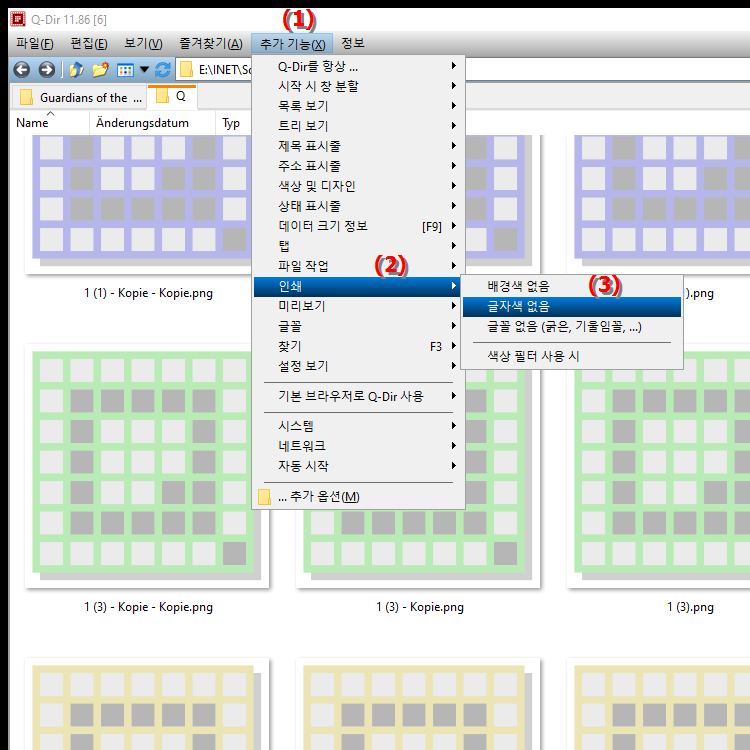Viewport: 750px width, 750px height.
Task: Go forward with the right arrow button
Action: [x=46, y=70]
